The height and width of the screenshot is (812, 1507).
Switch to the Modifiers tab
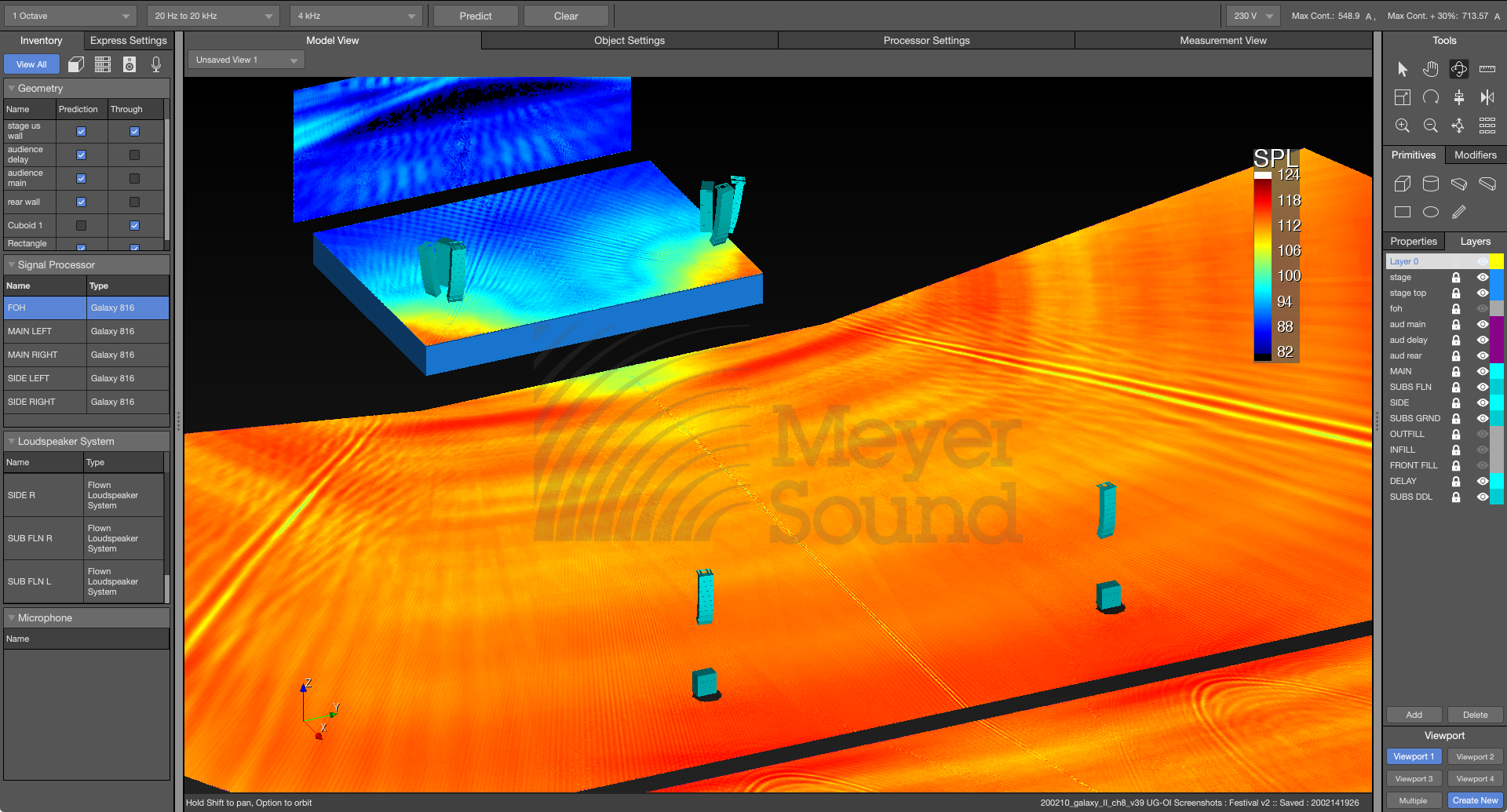click(1476, 155)
